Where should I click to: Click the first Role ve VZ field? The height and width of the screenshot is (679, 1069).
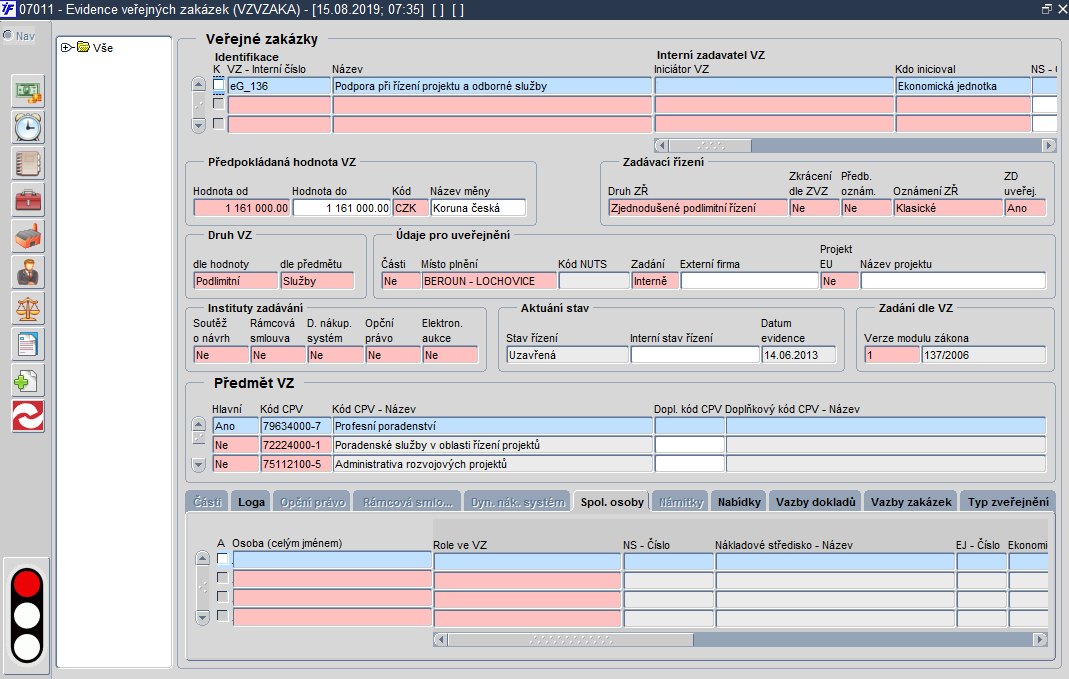click(x=528, y=561)
